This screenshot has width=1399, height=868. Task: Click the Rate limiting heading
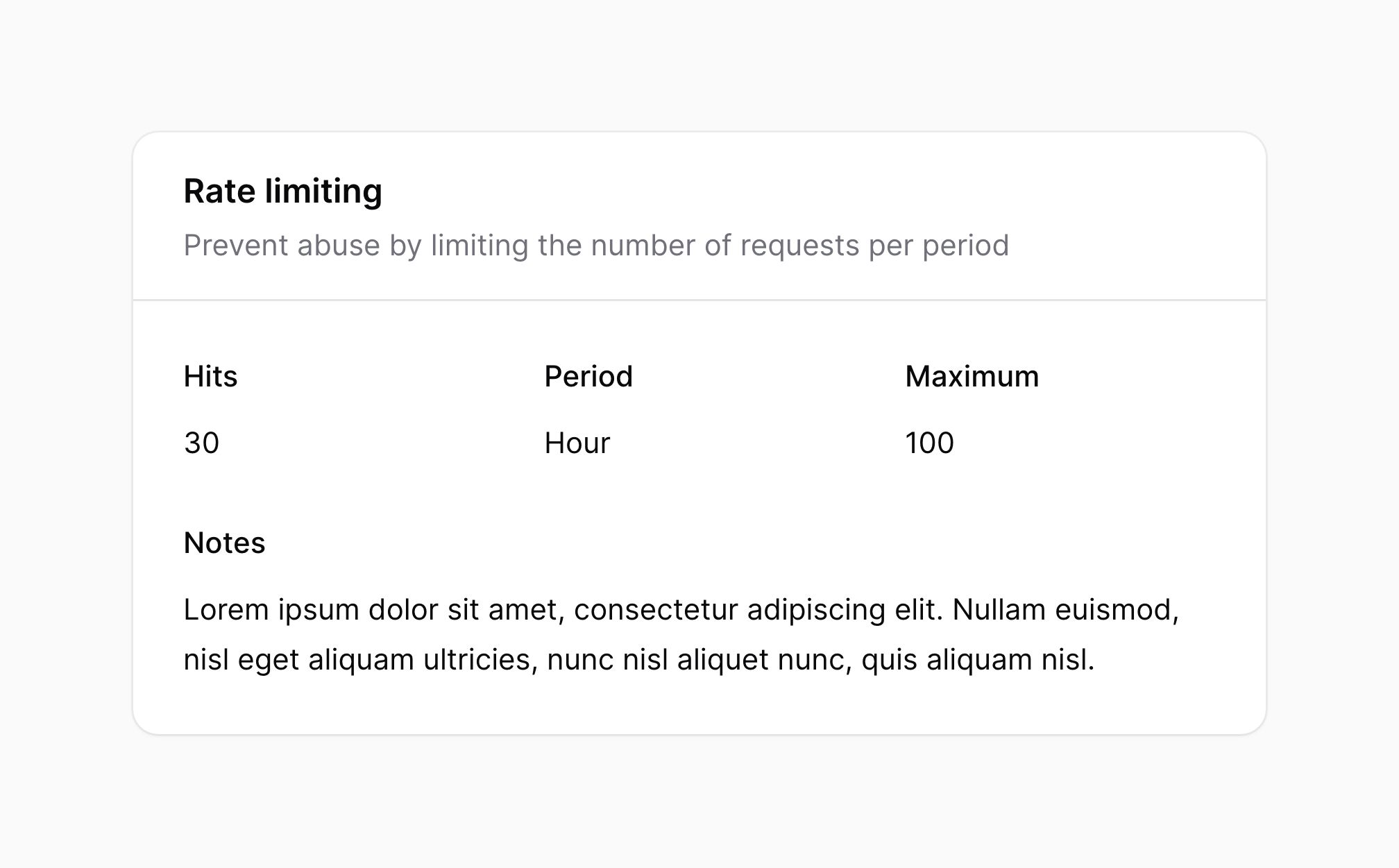[282, 192]
